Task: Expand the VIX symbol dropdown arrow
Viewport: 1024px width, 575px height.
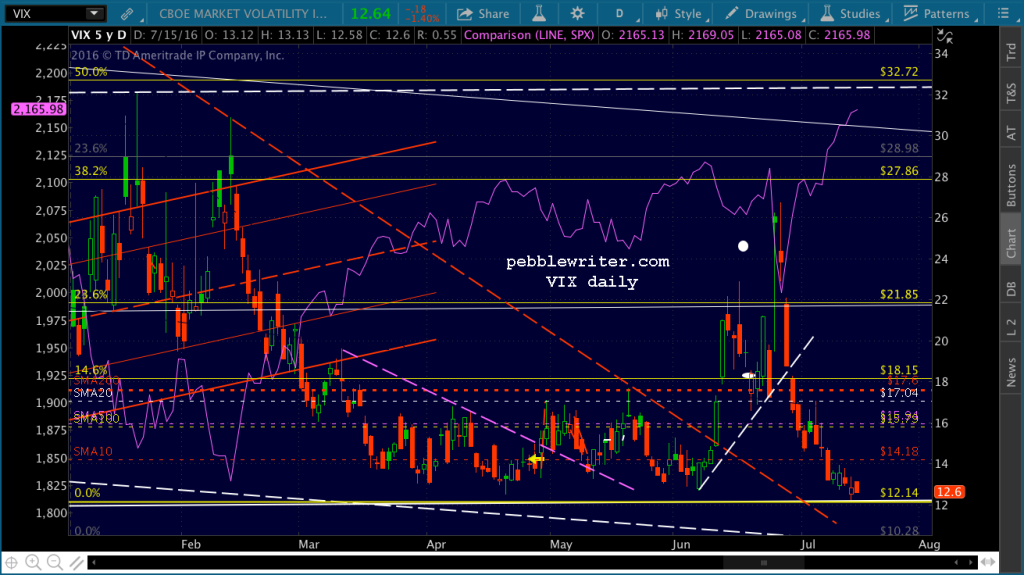Action: [x=94, y=13]
